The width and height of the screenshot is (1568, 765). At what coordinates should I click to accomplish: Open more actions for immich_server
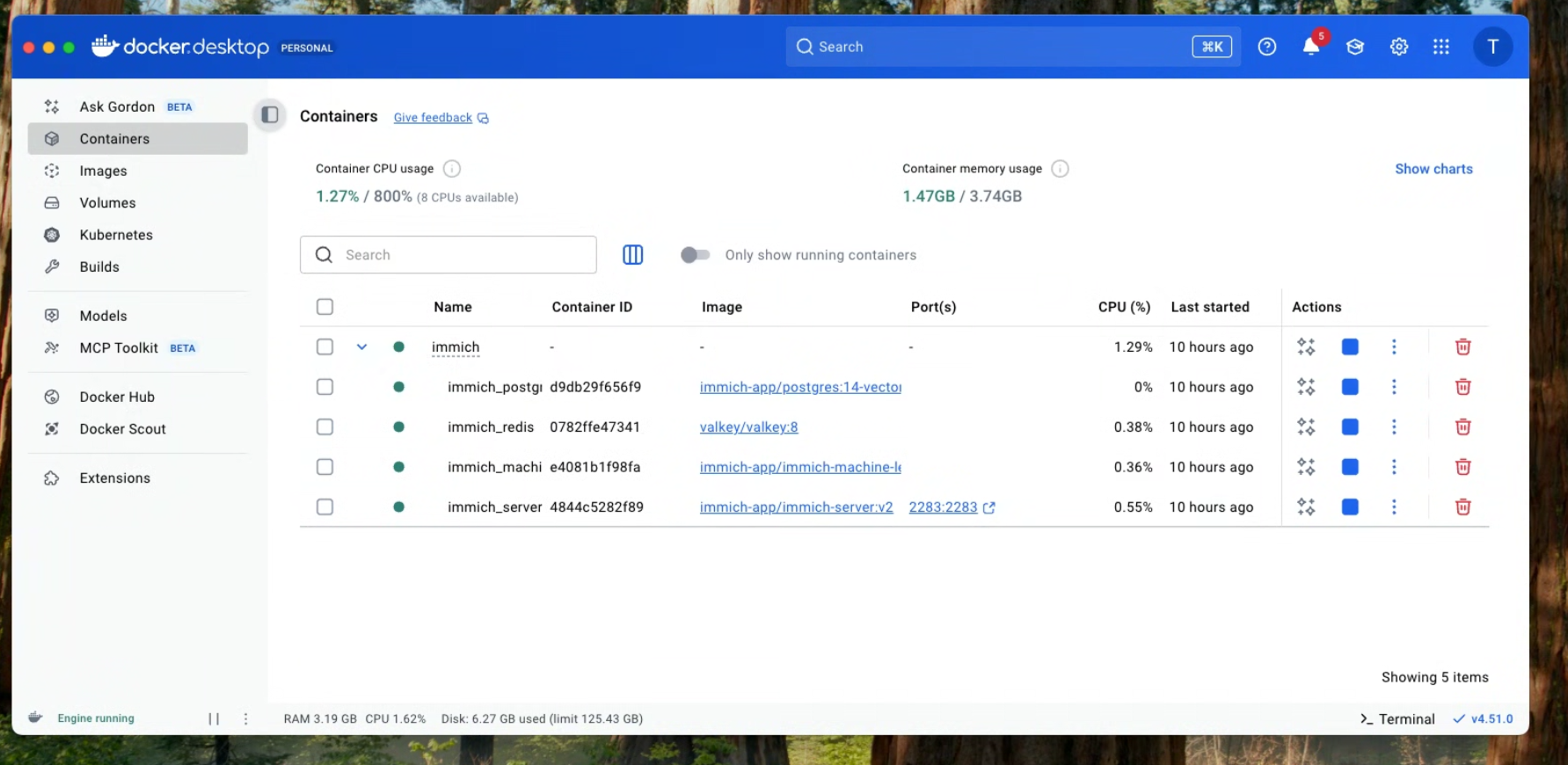[x=1394, y=506]
